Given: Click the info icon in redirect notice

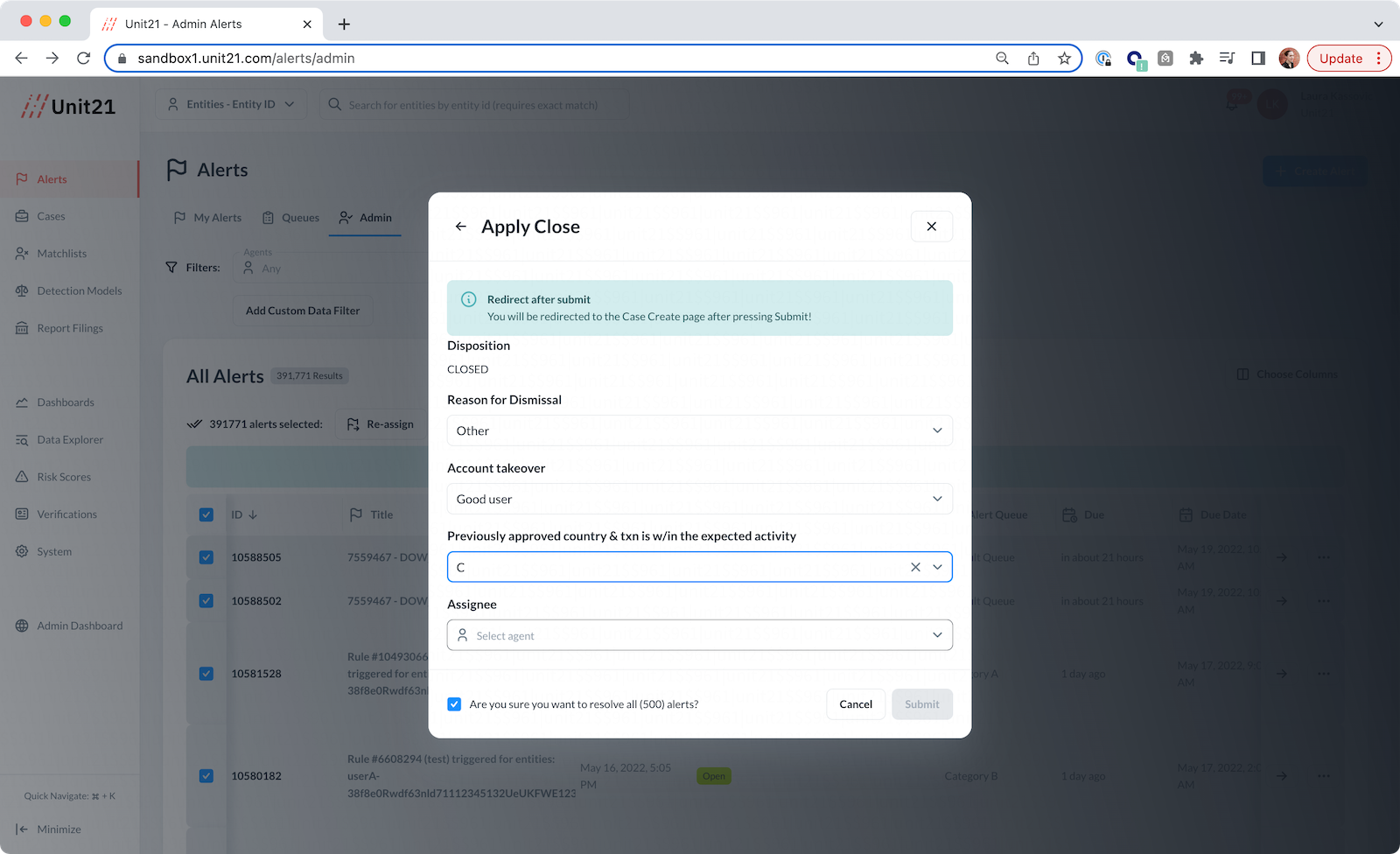Looking at the screenshot, I should [x=469, y=299].
